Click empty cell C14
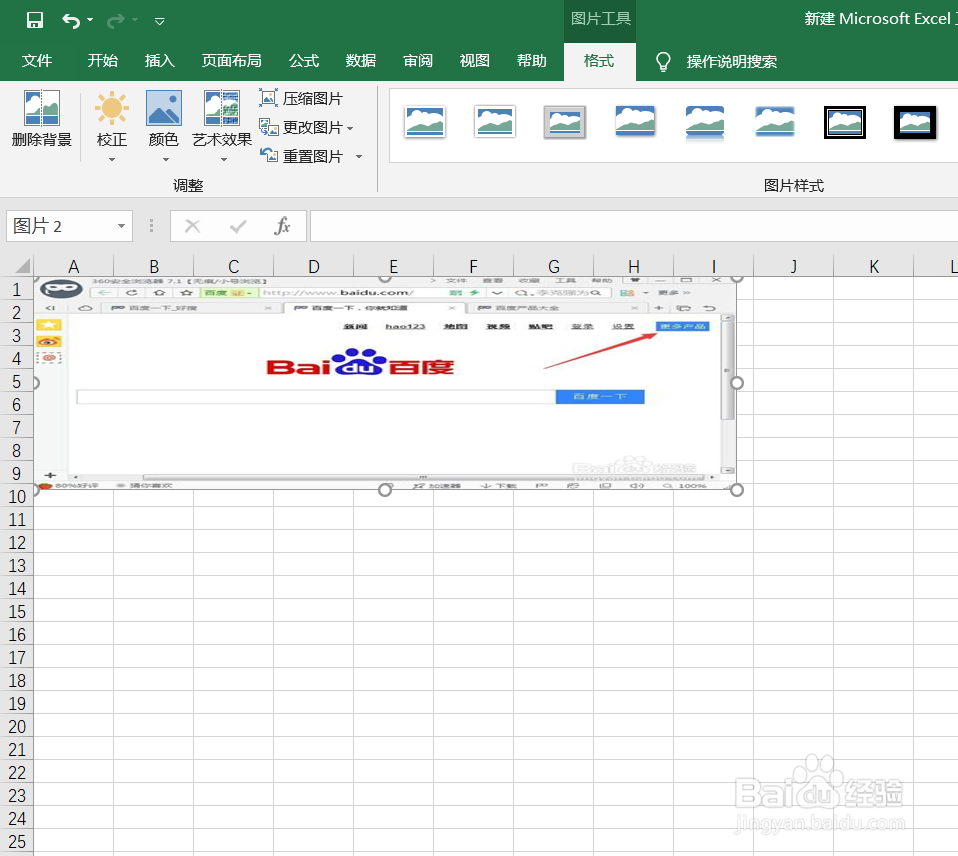This screenshot has width=958, height=856. 233,588
